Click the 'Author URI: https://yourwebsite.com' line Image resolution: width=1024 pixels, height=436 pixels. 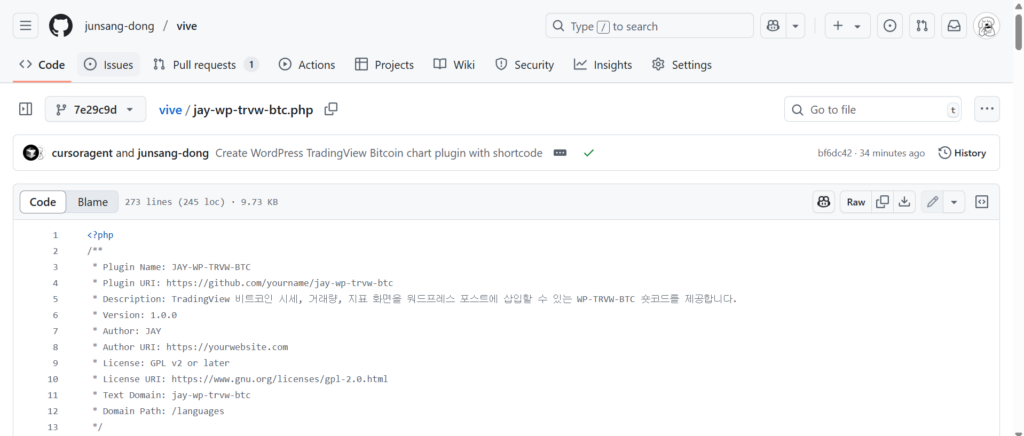pyautogui.click(x=190, y=347)
